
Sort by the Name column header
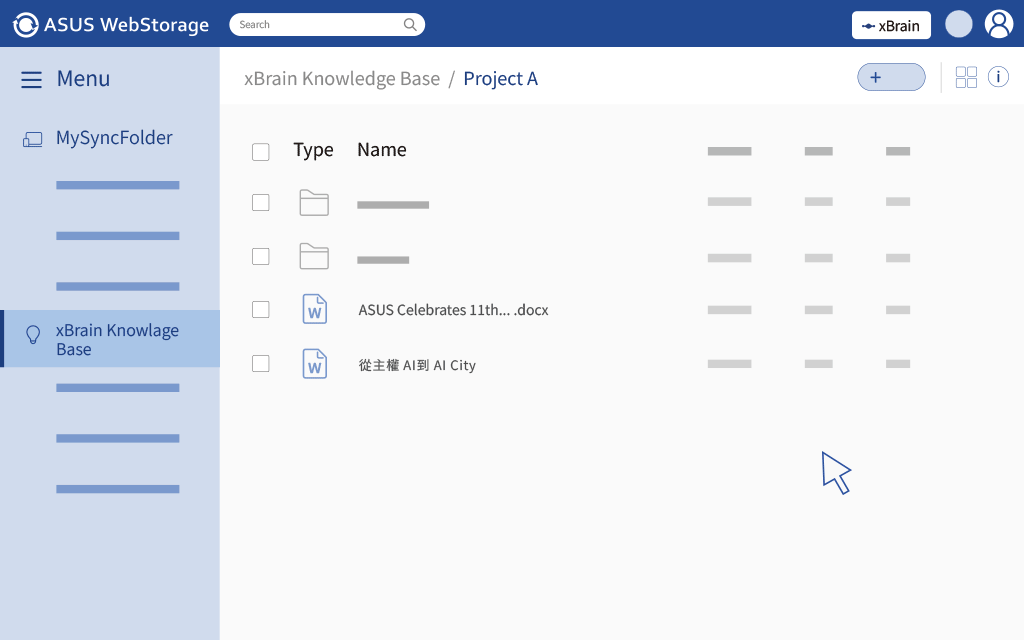coord(382,150)
